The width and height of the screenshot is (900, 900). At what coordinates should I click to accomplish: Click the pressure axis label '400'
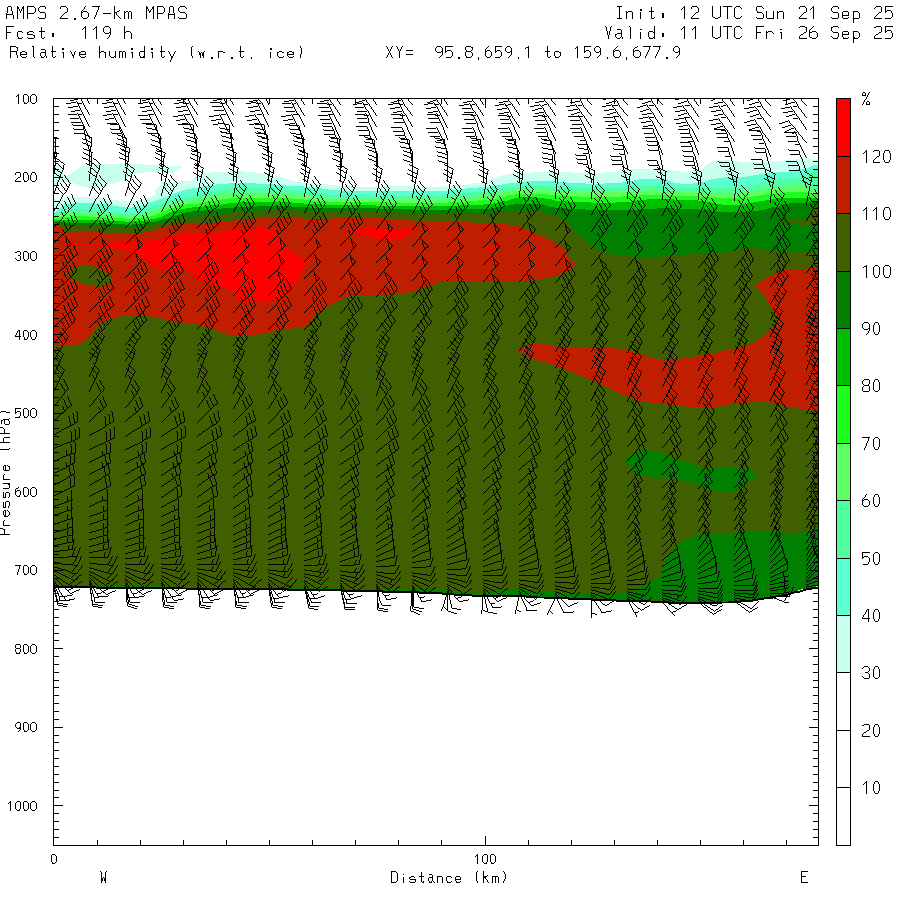coord(26,335)
